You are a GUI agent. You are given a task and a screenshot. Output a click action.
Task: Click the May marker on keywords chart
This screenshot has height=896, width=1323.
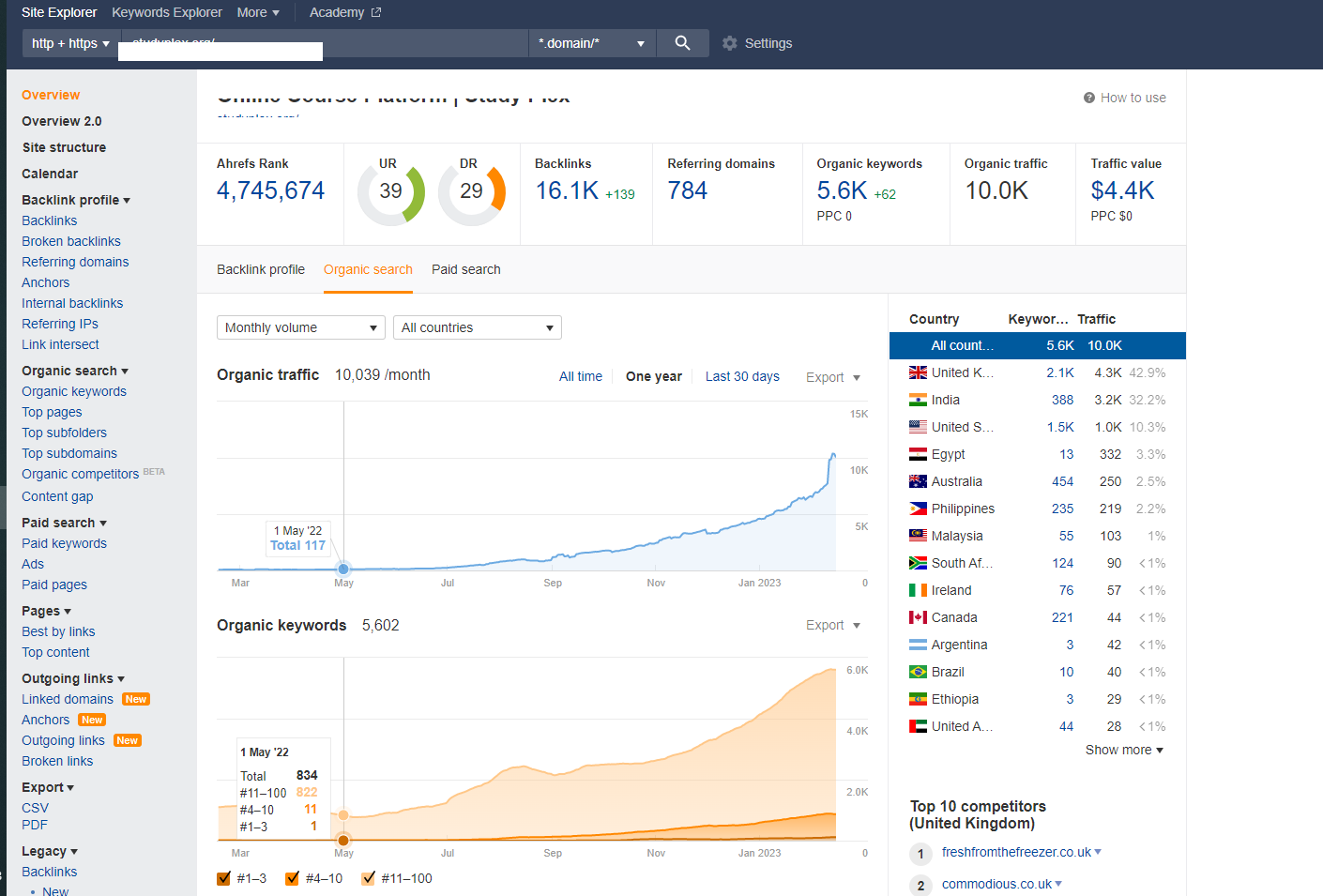343,840
